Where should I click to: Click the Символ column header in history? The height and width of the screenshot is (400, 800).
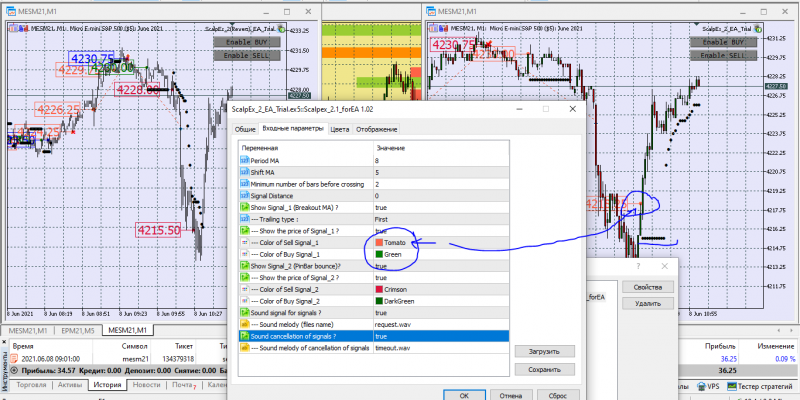click(135, 346)
